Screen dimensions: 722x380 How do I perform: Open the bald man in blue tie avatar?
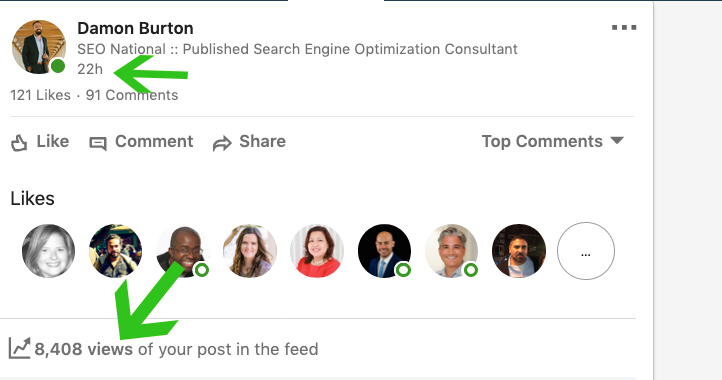click(x=384, y=251)
